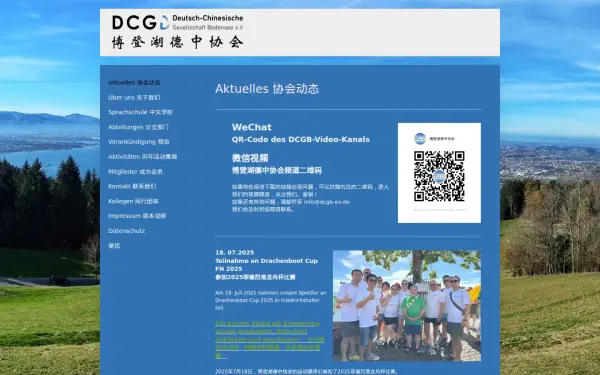
Task: Open the Über uns menu item
Action: coord(134,98)
